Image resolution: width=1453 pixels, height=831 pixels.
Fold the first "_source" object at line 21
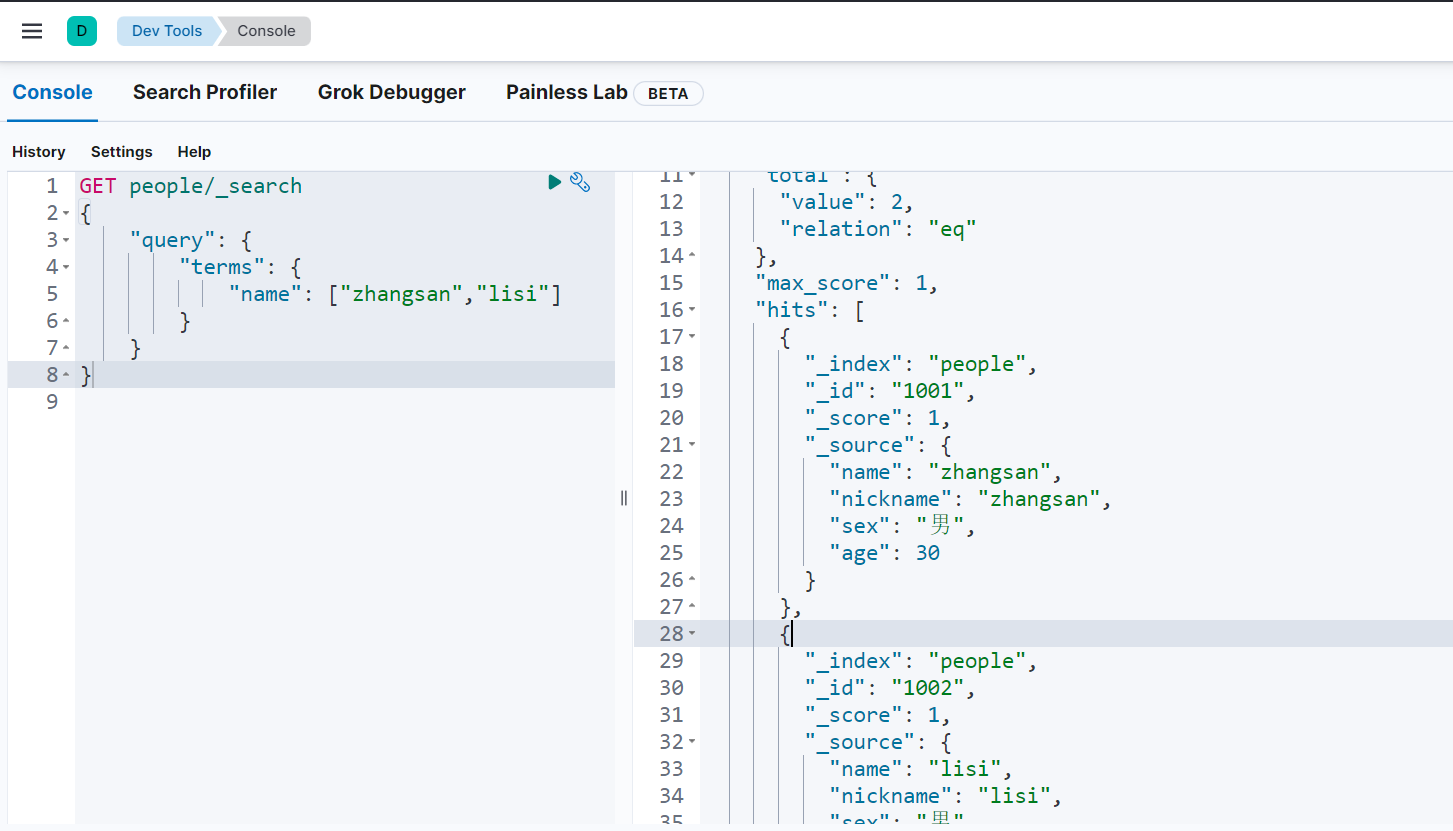tap(692, 446)
